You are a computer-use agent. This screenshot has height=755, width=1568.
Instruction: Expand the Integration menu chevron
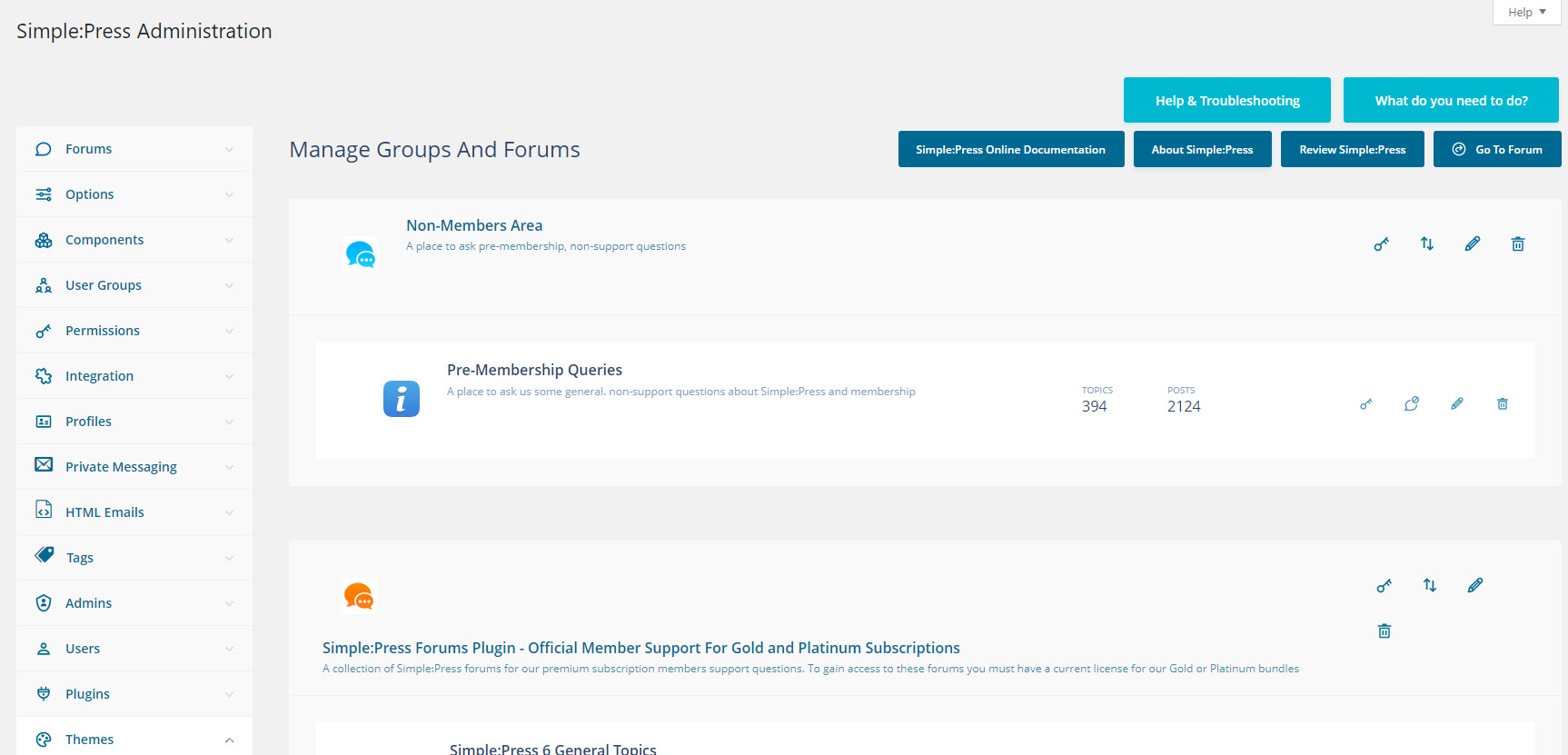click(229, 376)
